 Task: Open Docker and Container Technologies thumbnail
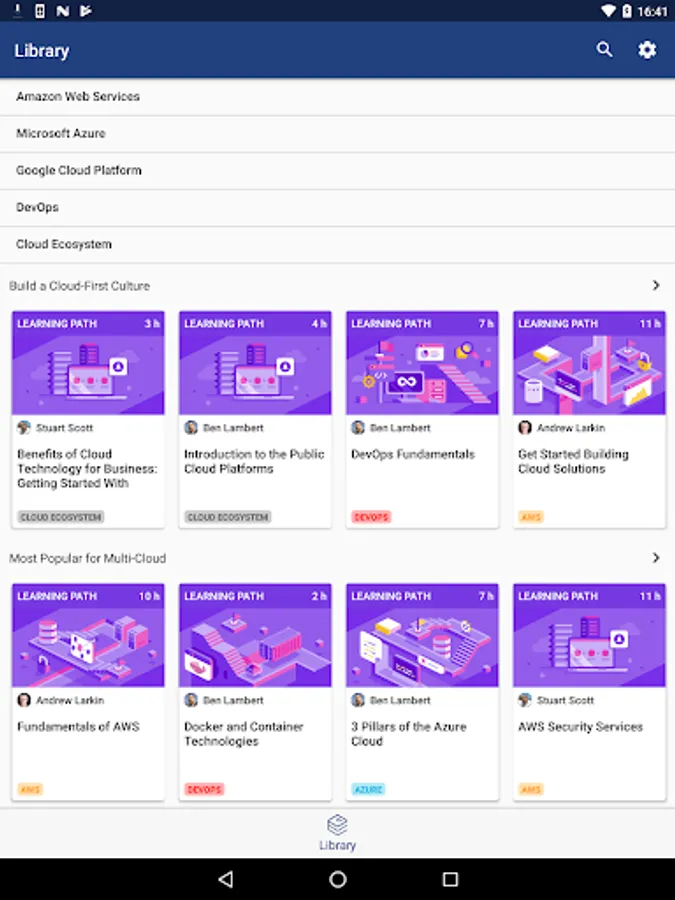[x=255, y=635]
